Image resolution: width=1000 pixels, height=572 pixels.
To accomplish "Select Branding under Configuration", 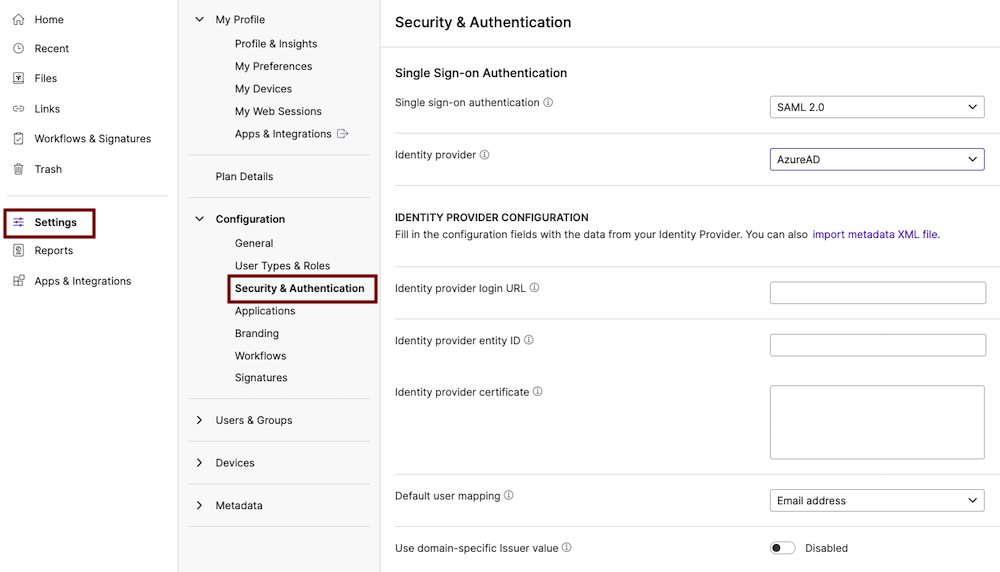I will [x=256, y=333].
